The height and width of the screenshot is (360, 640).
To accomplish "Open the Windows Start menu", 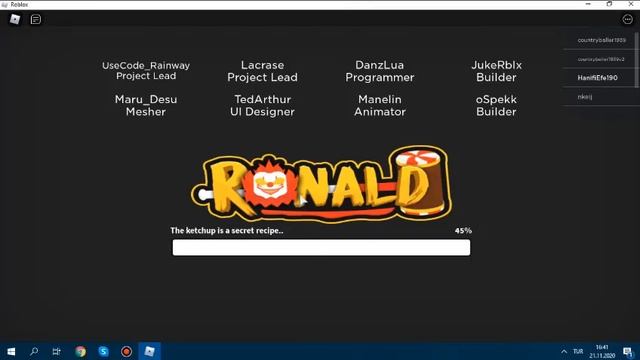I will point(11,351).
